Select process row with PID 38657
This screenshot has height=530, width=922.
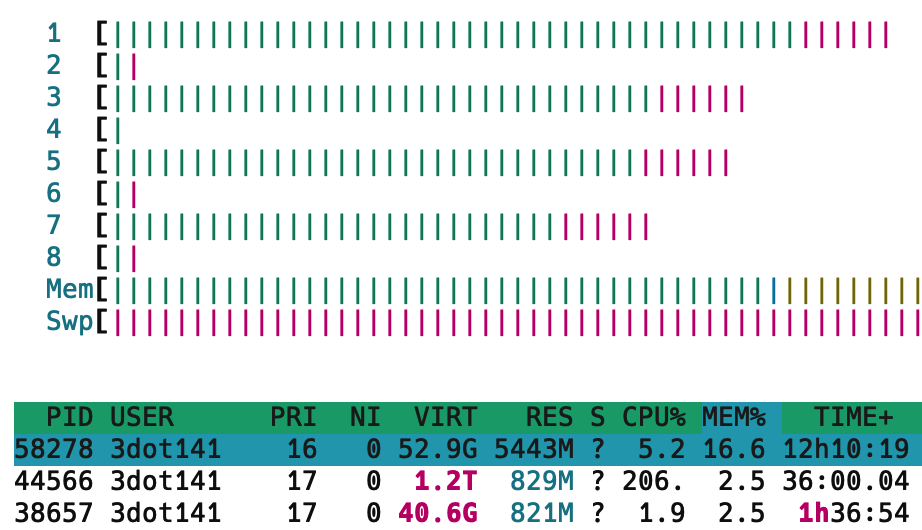point(461,513)
